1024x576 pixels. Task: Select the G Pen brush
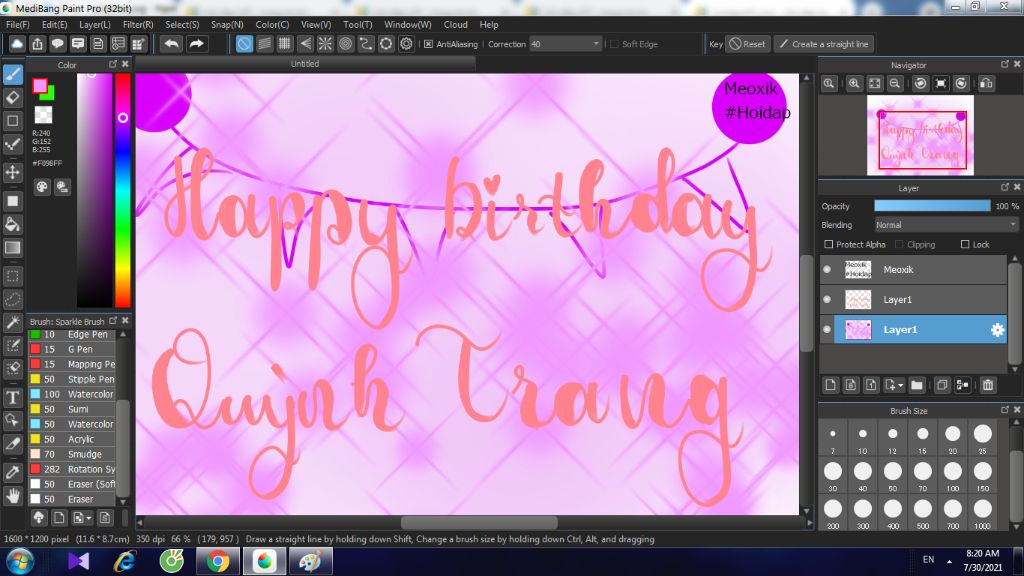click(72, 349)
